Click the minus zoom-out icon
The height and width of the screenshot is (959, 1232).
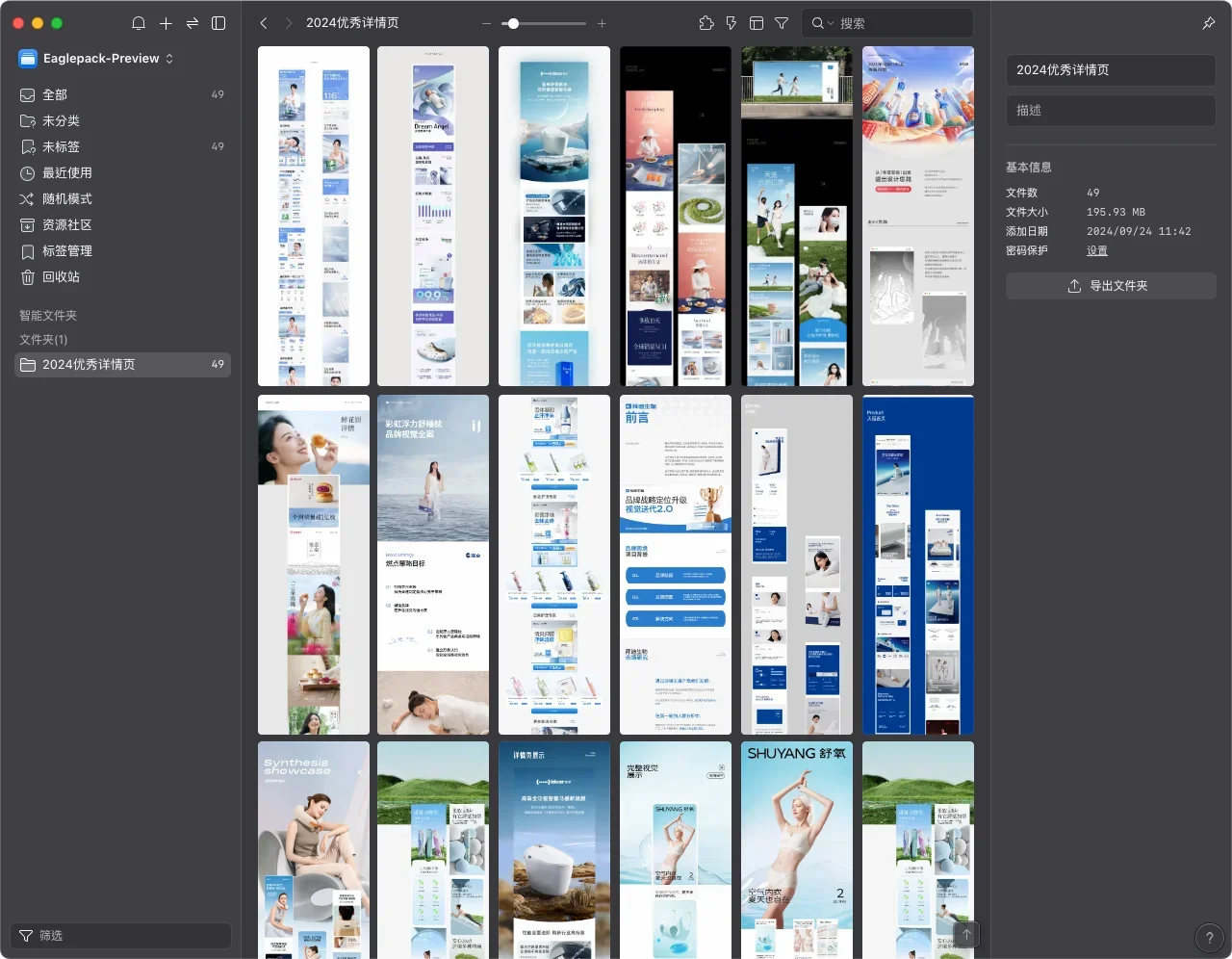[486, 23]
